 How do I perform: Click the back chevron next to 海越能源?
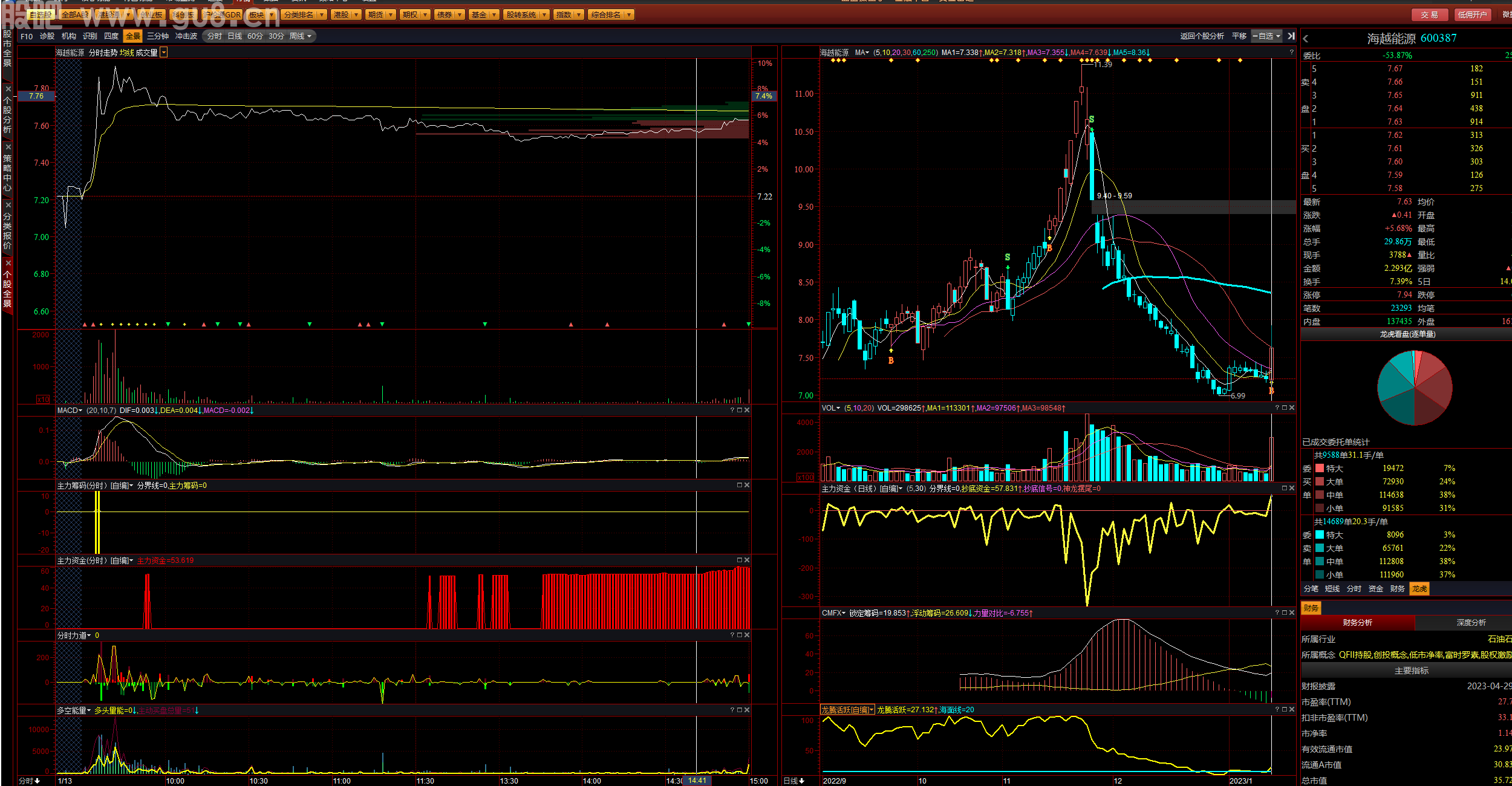[x=1306, y=39]
